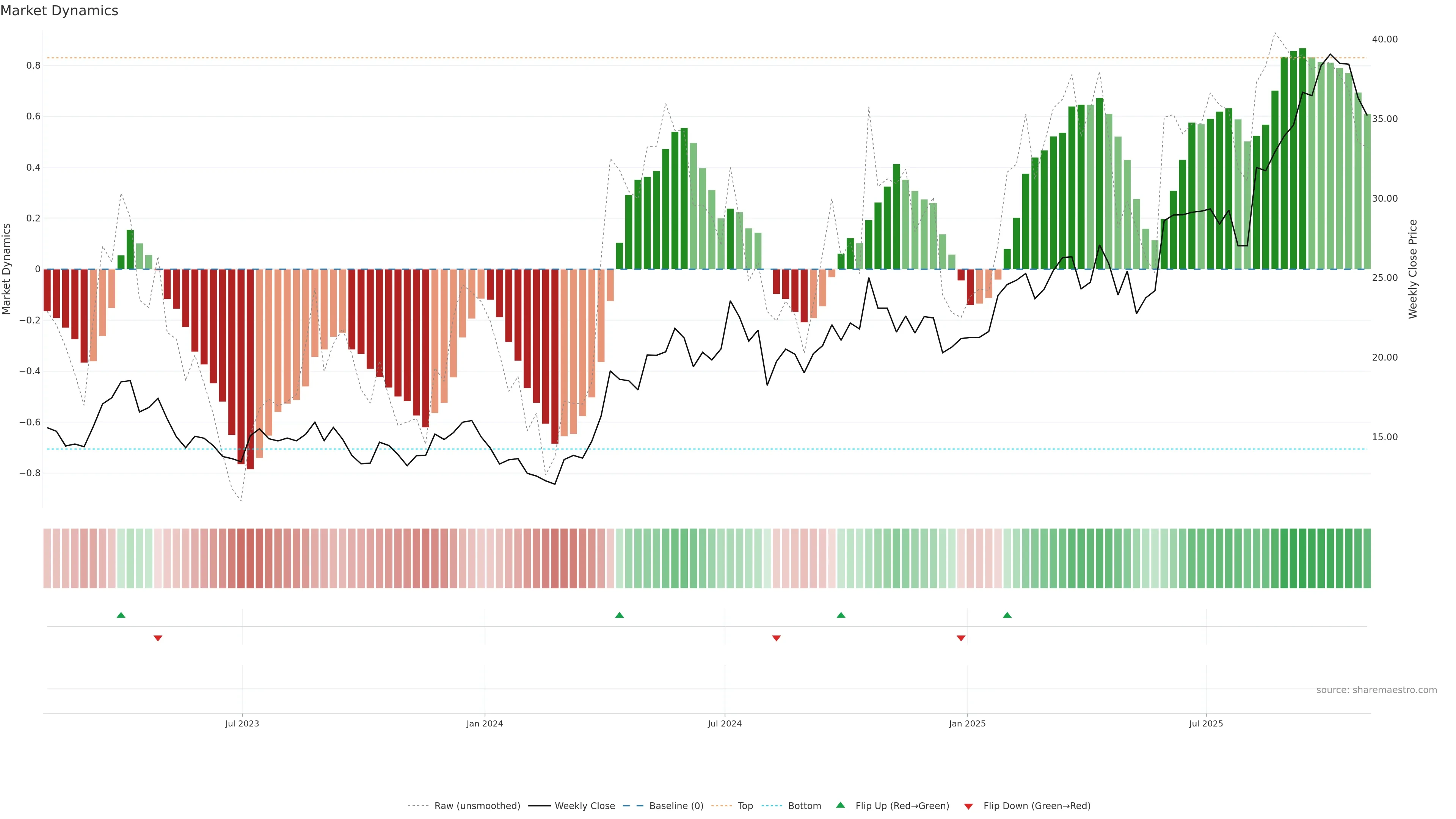Click the red flip-down marker after Jul 2024
The image size is (1456, 819).
(x=776, y=638)
